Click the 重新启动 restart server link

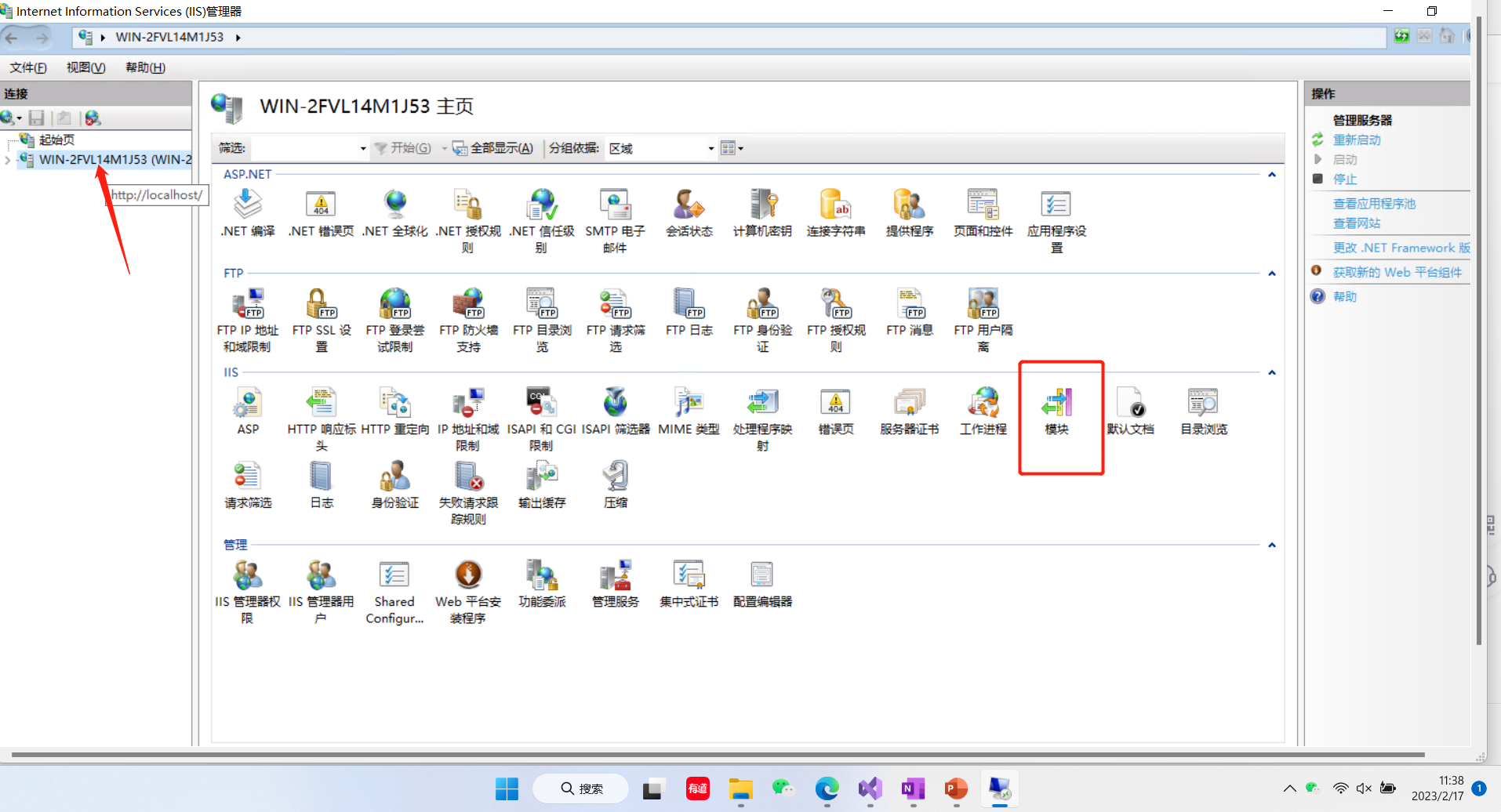coord(1357,140)
